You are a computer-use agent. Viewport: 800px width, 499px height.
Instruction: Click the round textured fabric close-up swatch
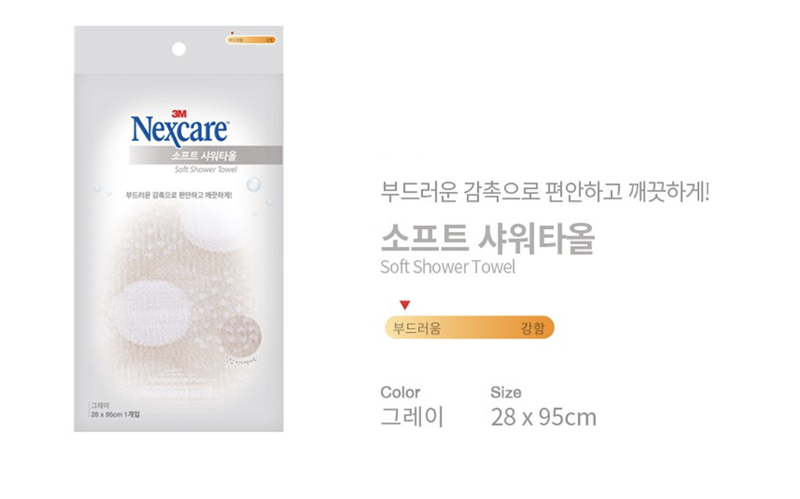pos(241,335)
